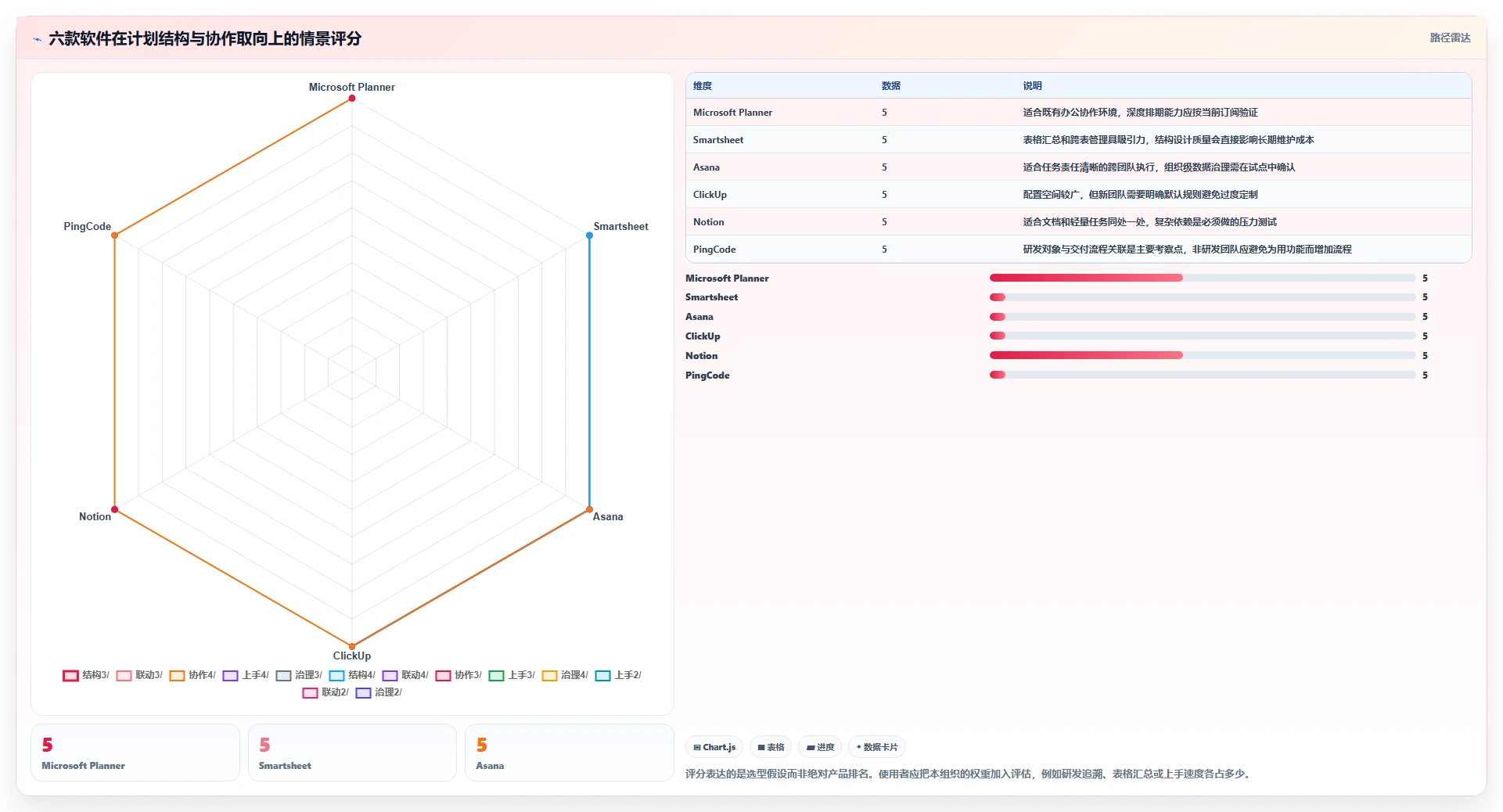Click the ClickUp radar data point

tap(352, 646)
